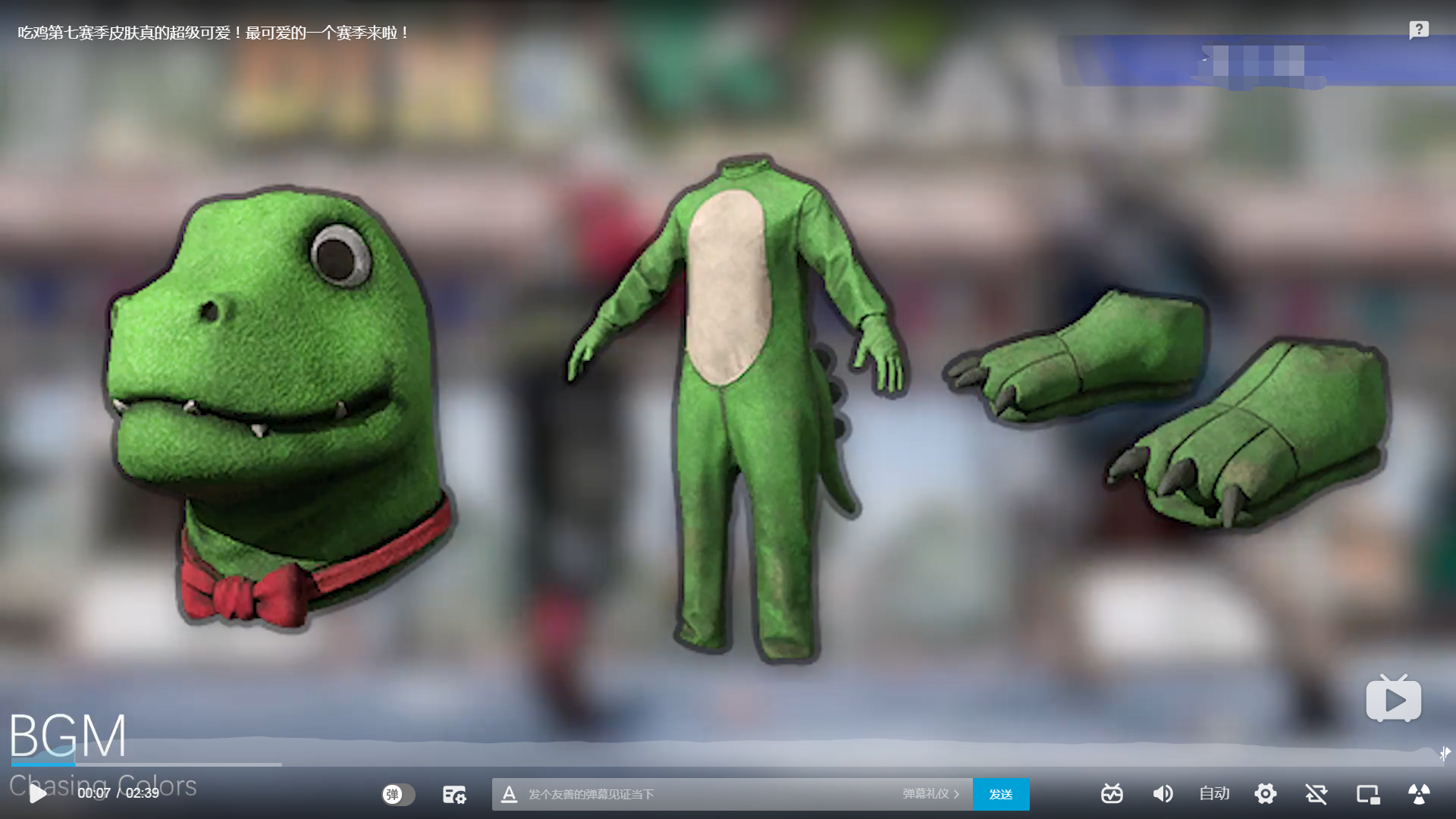Image resolution: width=1456 pixels, height=819 pixels.
Task: Mute audio with the speaker icon
Action: pyautogui.click(x=1163, y=794)
